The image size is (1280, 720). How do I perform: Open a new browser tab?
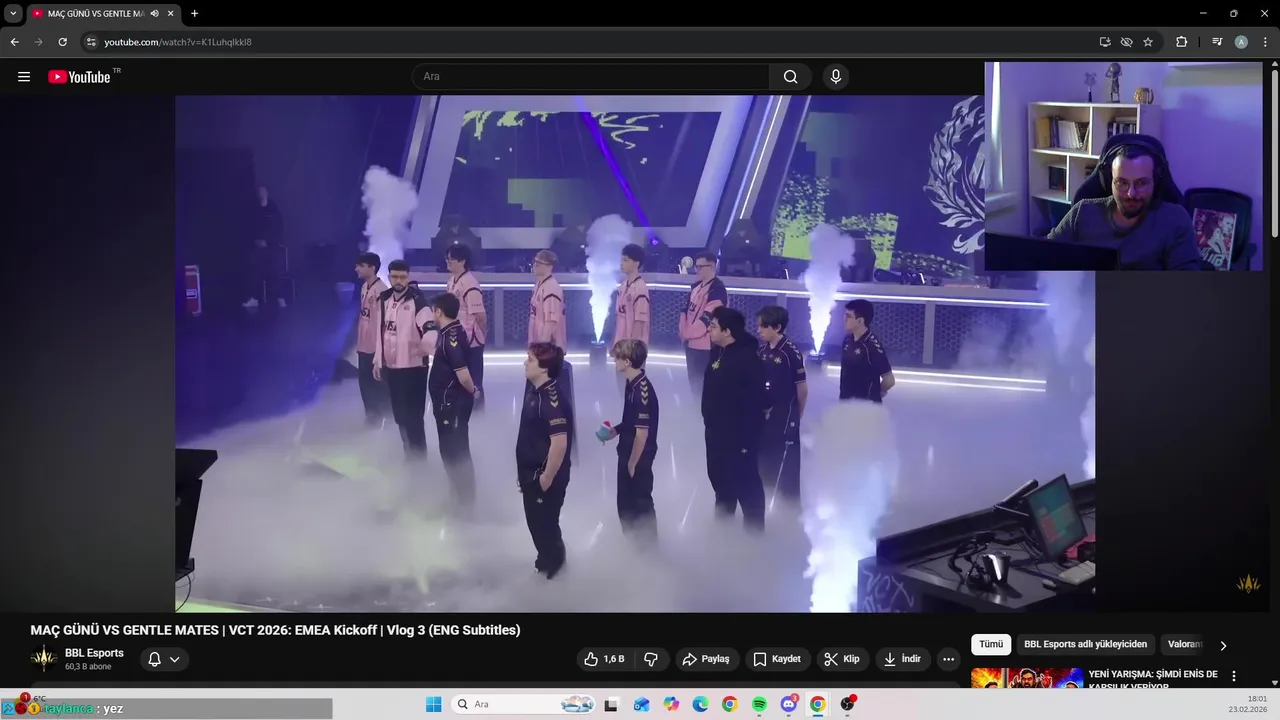click(194, 13)
